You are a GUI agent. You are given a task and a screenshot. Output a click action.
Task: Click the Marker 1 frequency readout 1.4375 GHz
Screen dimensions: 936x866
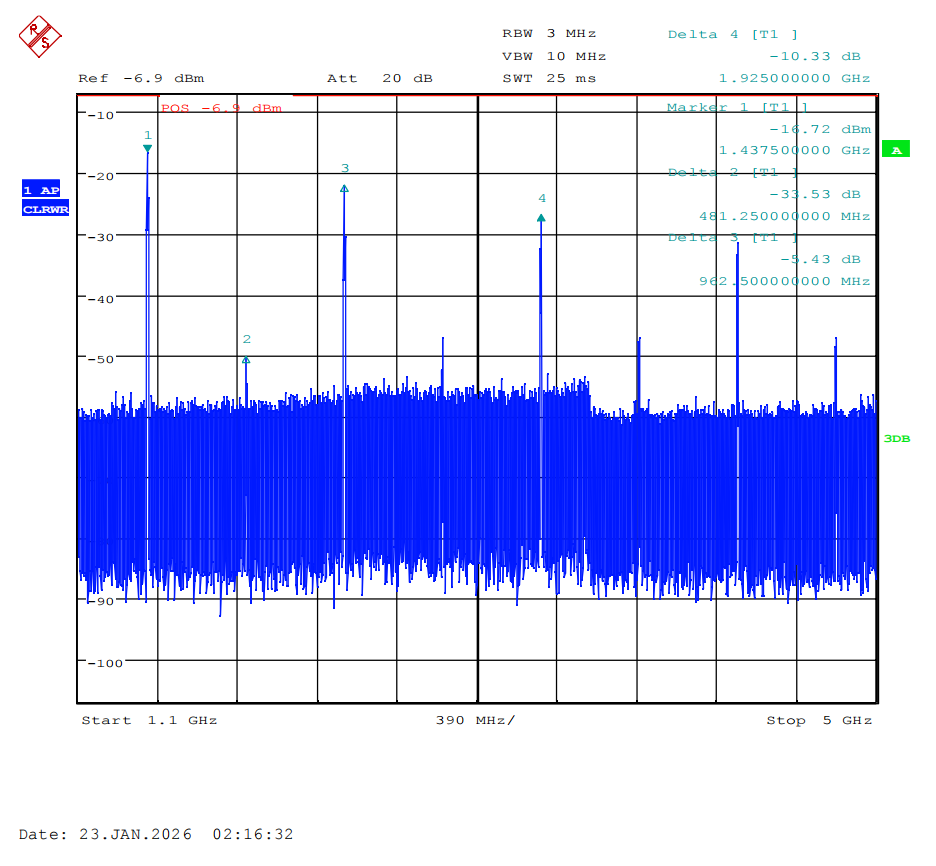794,151
